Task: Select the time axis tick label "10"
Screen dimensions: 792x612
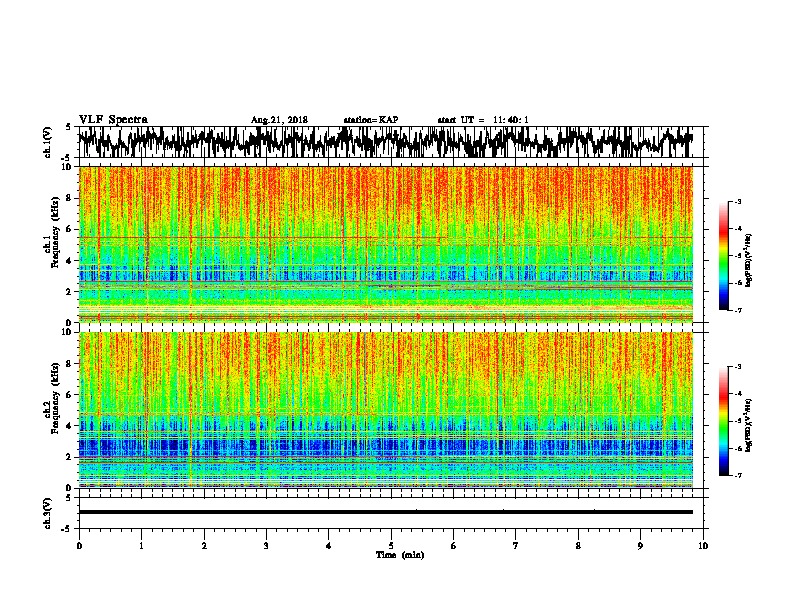Action: (703, 546)
